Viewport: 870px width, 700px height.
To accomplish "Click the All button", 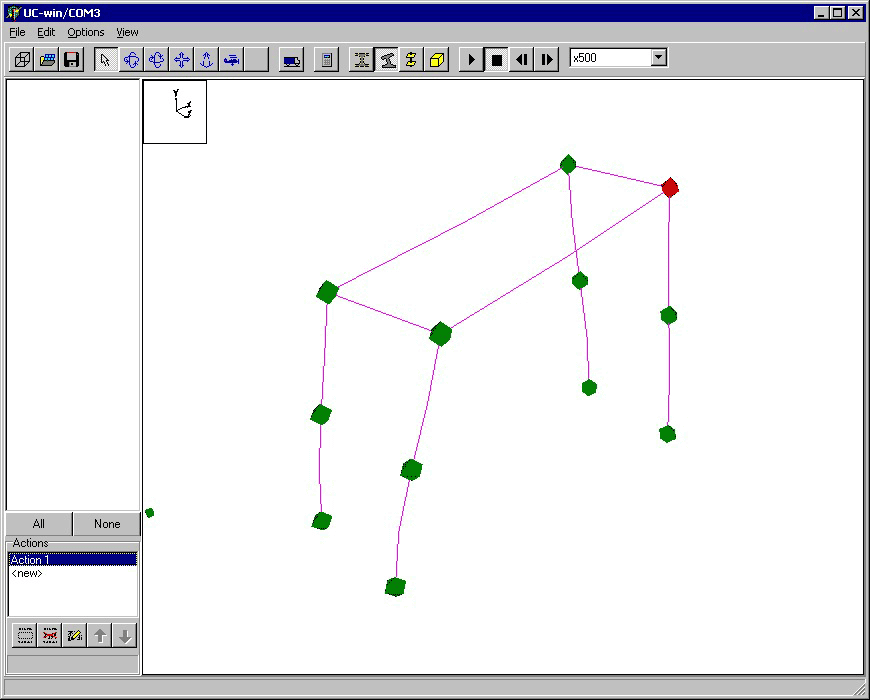I will (x=39, y=524).
